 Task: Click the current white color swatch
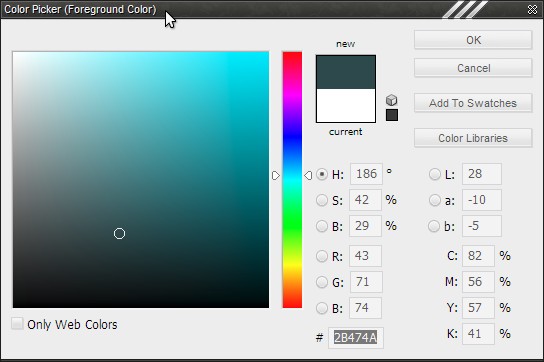click(x=346, y=106)
